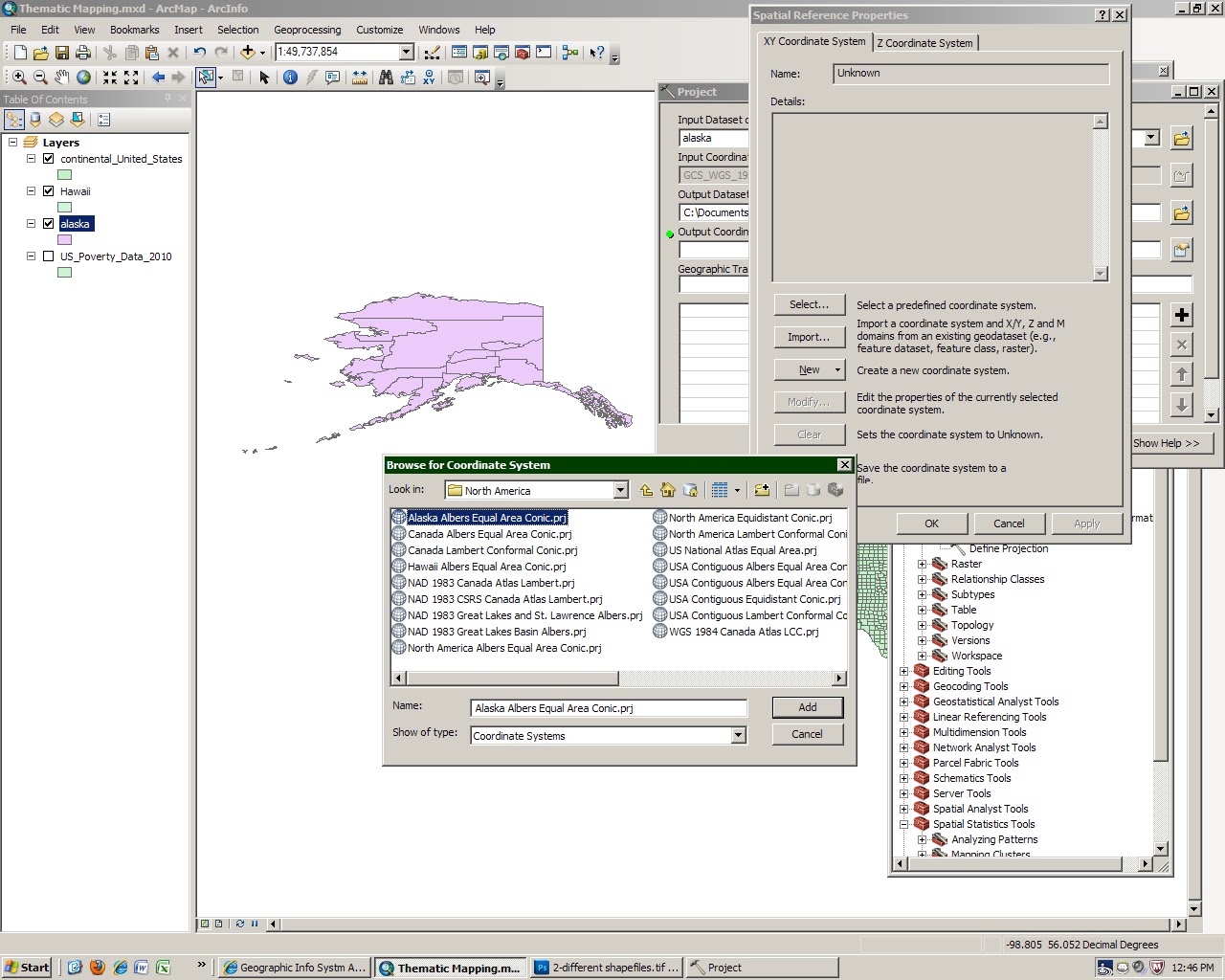Viewport: 1225px width, 980px height.
Task: Uncheck the Hawaii layer checkbox
Action: (x=49, y=191)
